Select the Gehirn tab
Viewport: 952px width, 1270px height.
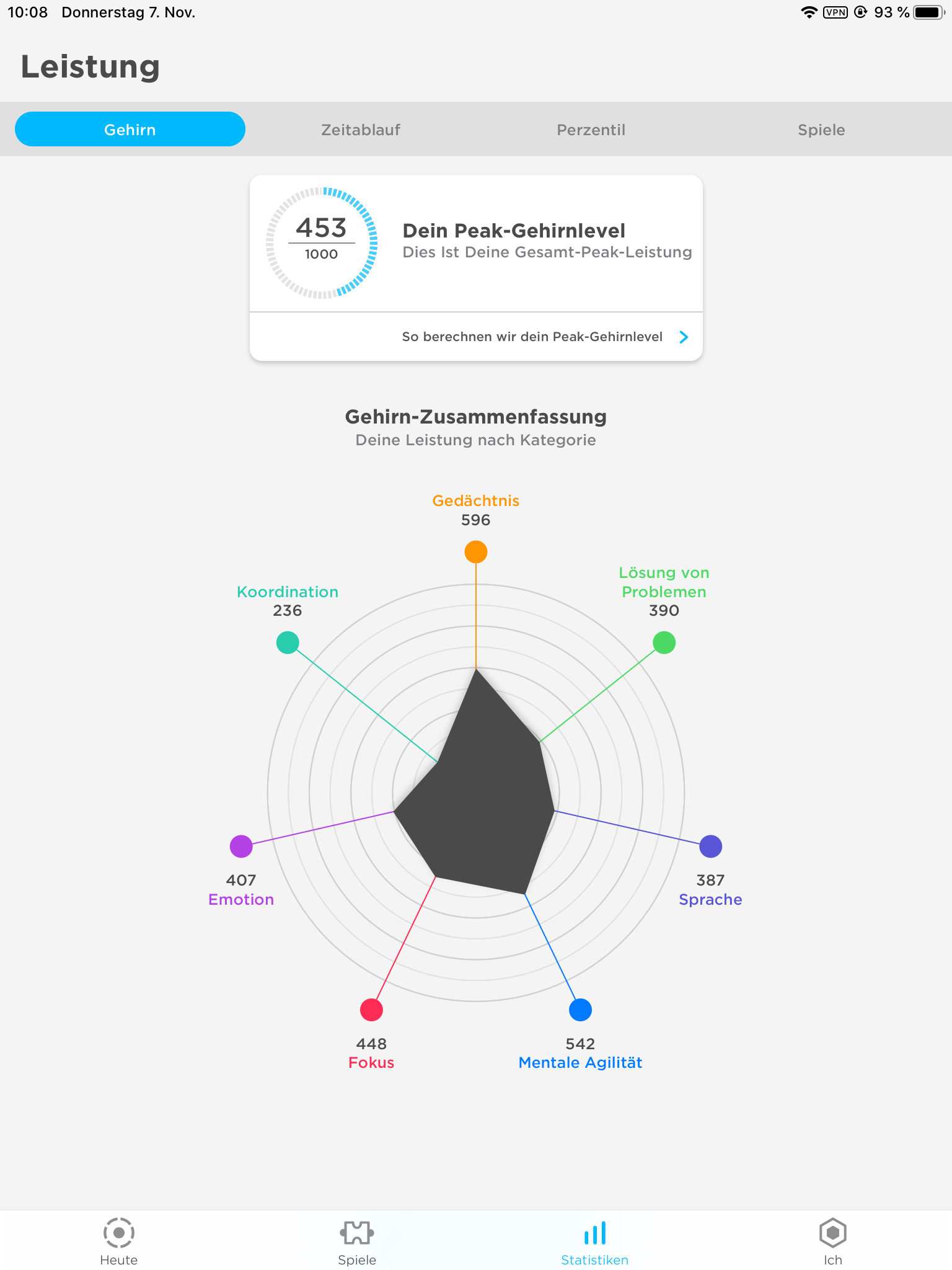(130, 130)
